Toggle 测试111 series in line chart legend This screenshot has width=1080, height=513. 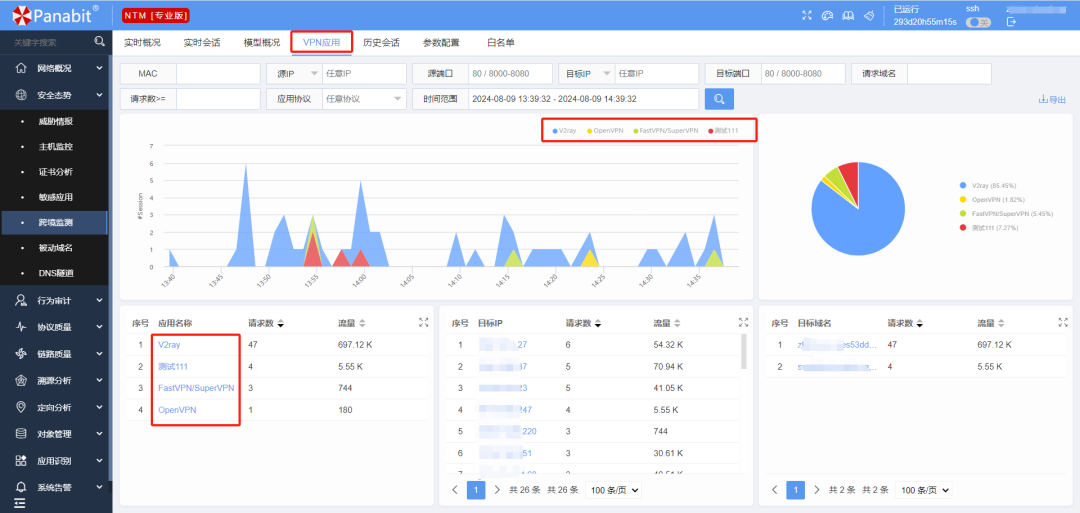[723, 130]
